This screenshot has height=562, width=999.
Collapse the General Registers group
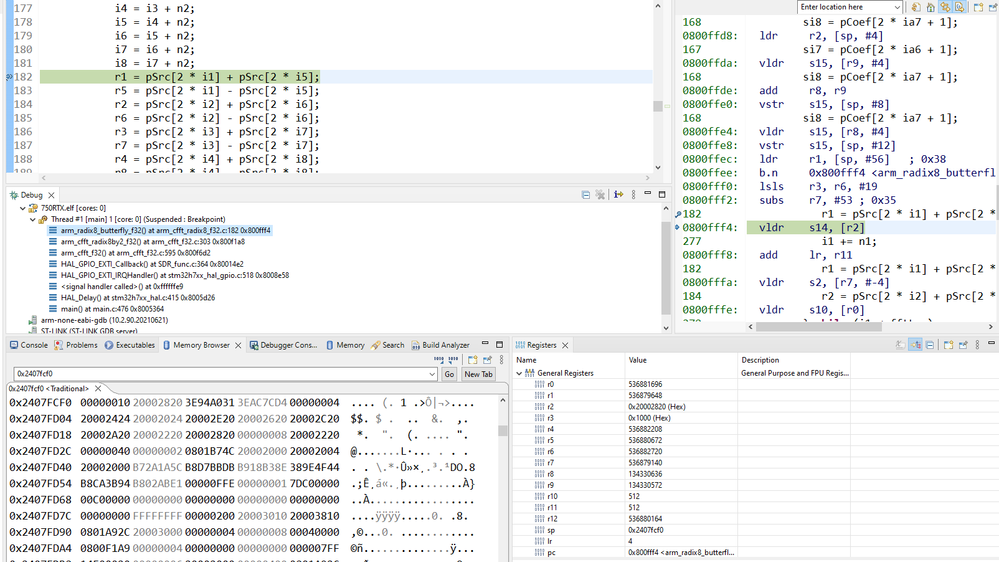(519, 373)
